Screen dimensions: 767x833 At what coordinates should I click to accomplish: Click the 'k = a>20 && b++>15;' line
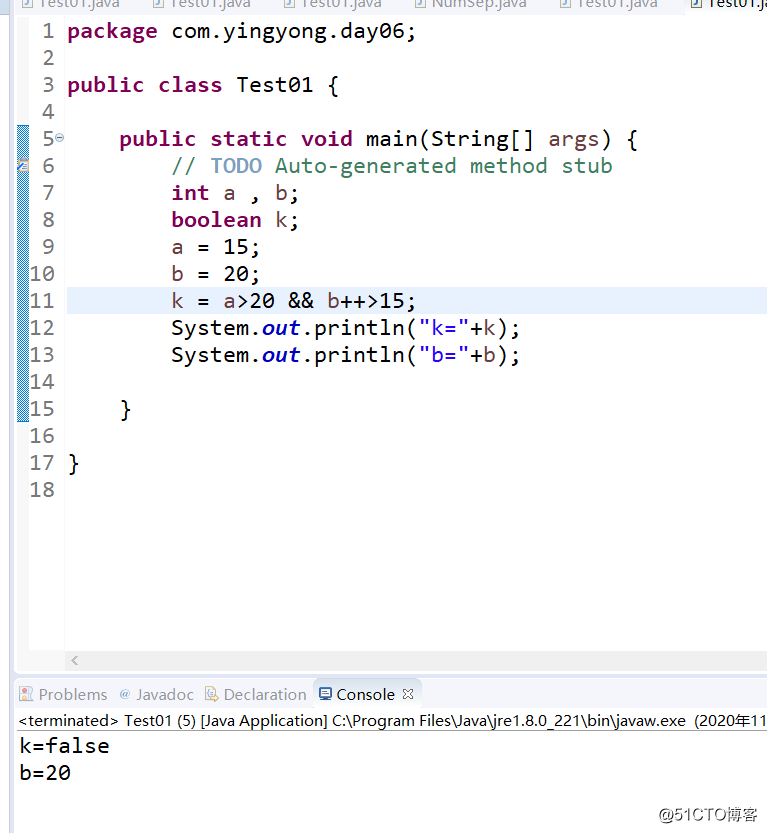point(293,301)
